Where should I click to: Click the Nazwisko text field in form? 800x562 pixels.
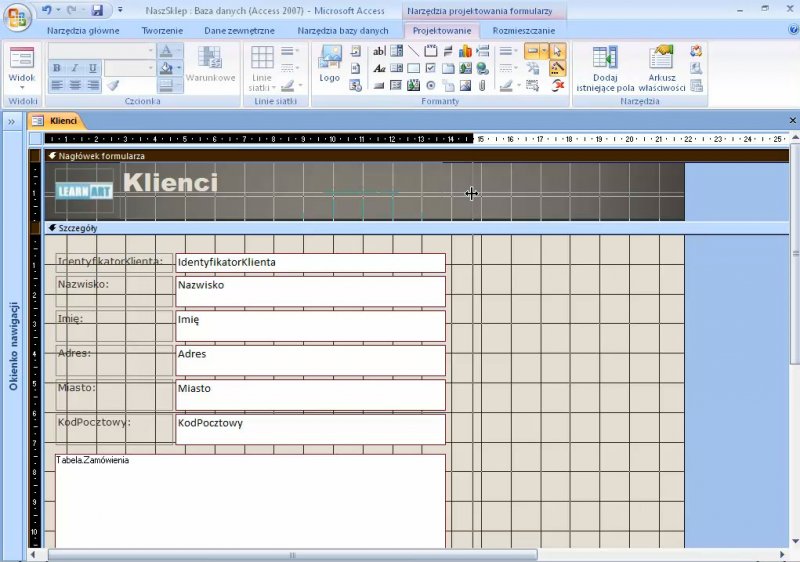point(310,291)
